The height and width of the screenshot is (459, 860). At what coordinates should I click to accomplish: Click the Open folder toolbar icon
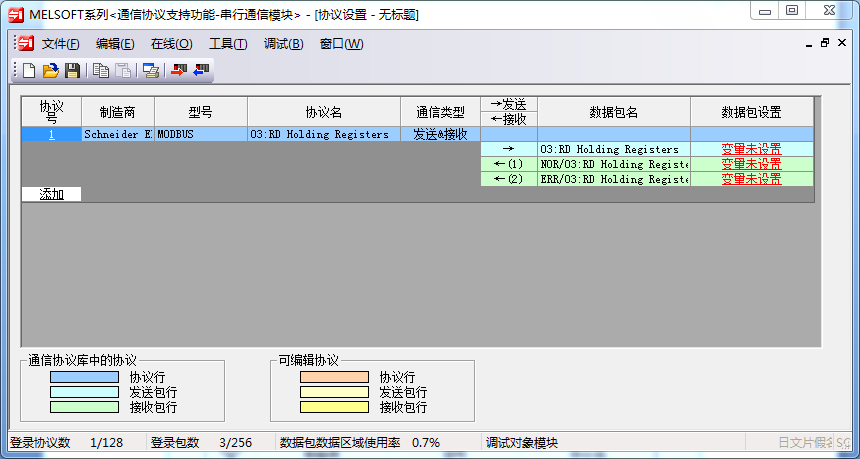point(50,71)
